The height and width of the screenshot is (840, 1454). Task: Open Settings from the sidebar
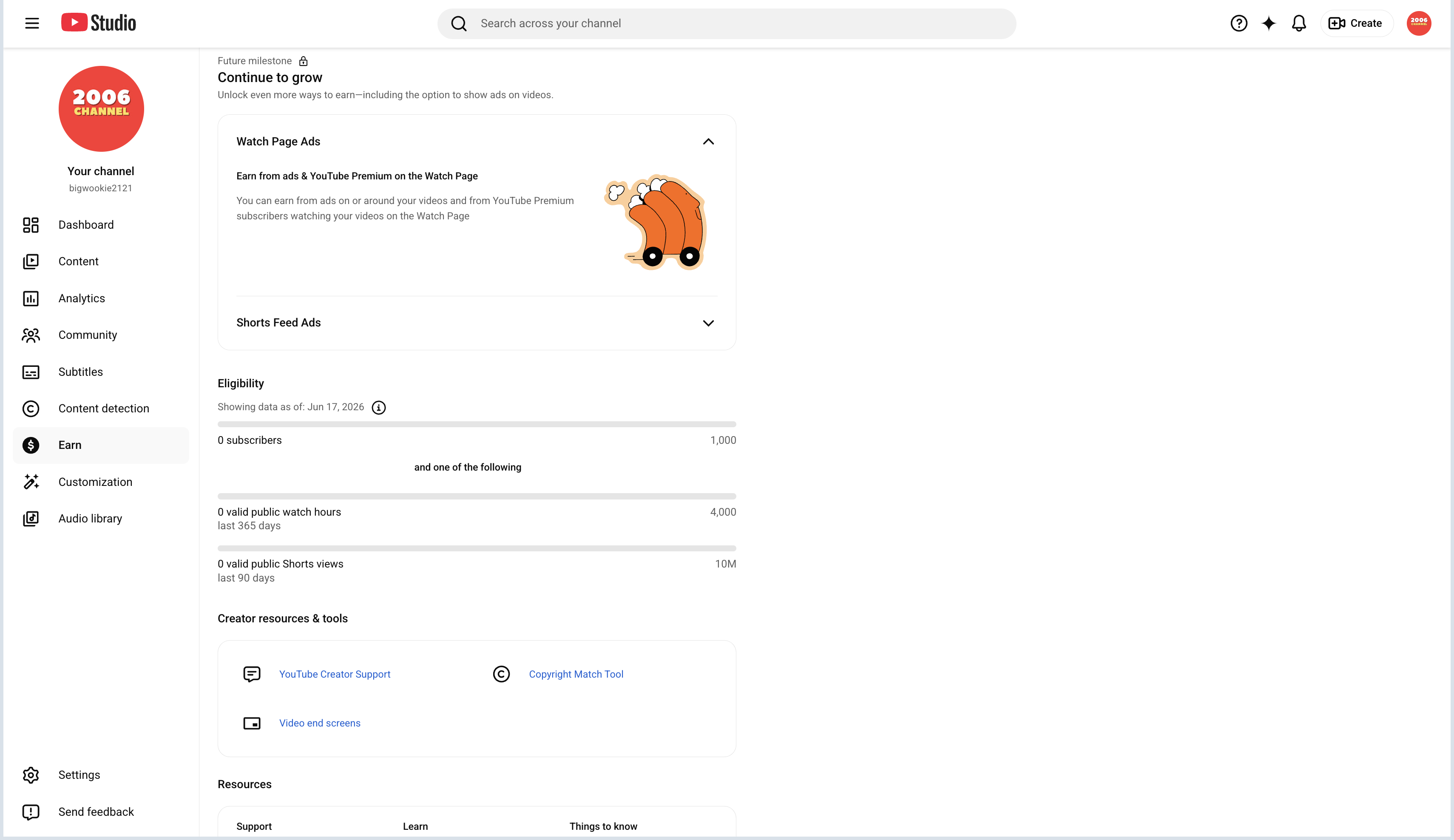101,775
